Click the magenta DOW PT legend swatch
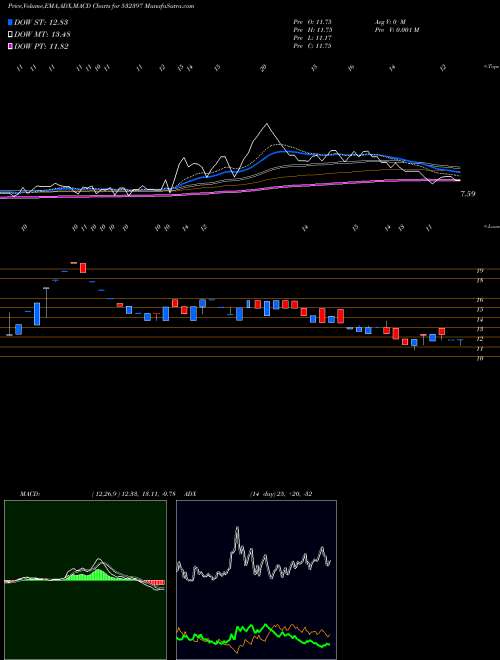This screenshot has height=660, width=500. 10,46
